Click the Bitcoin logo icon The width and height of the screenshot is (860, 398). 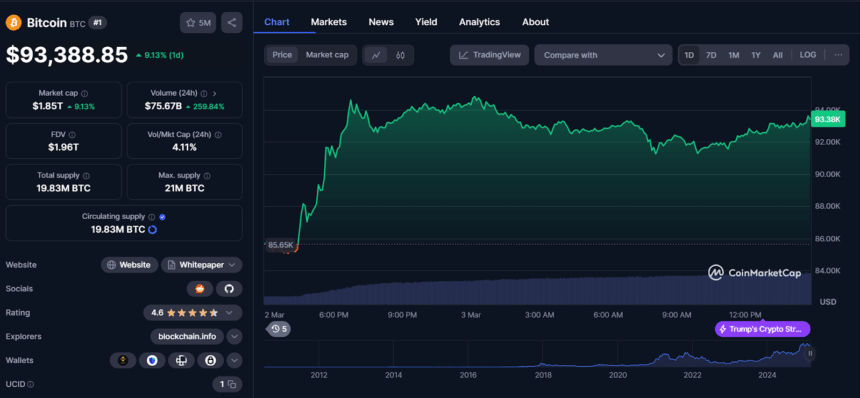point(14,22)
